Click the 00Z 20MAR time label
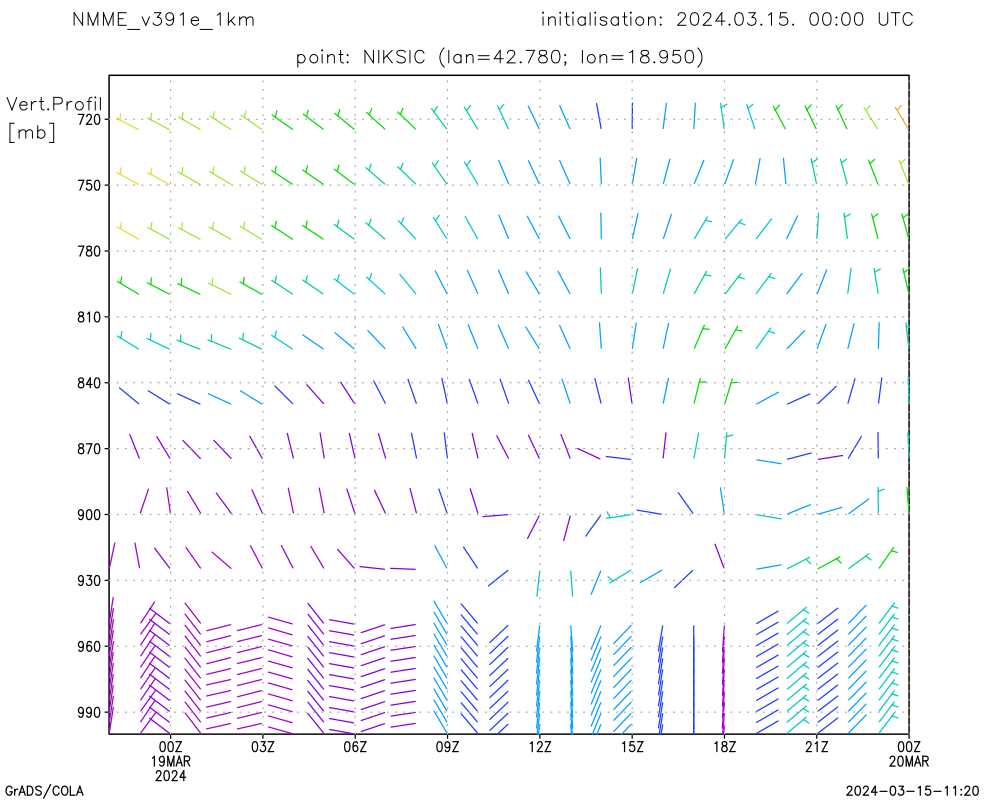 909,754
